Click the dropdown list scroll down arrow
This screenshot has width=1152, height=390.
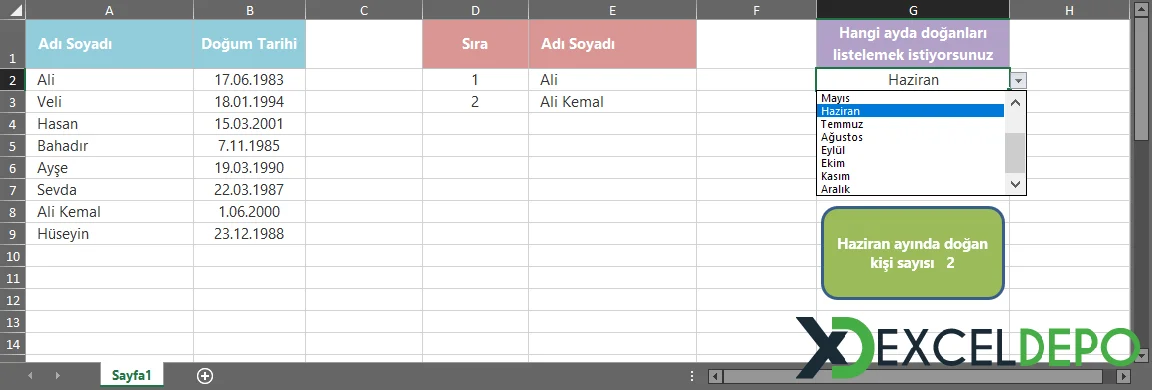click(1015, 184)
